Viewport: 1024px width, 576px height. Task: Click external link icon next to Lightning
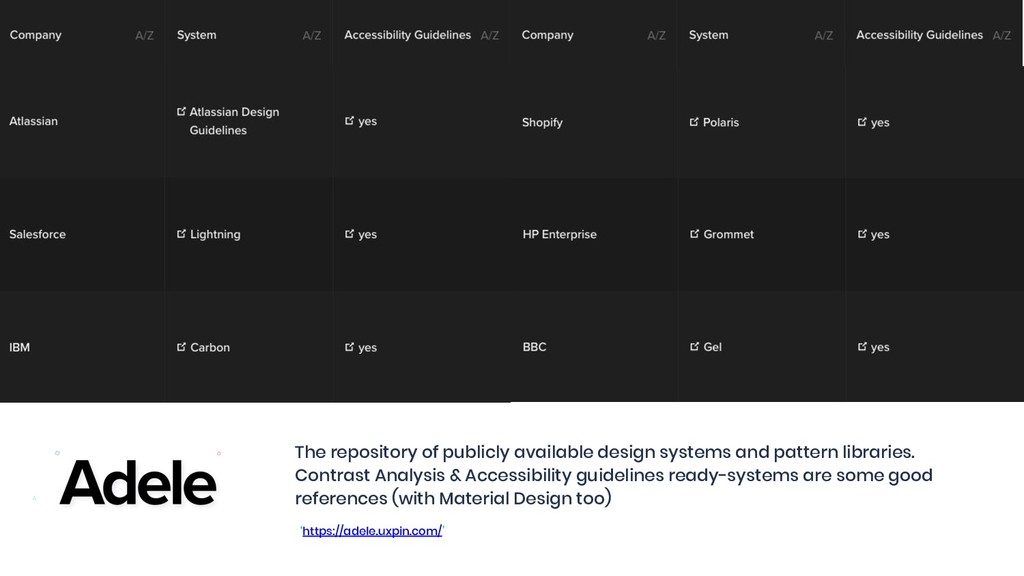[x=182, y=234]
